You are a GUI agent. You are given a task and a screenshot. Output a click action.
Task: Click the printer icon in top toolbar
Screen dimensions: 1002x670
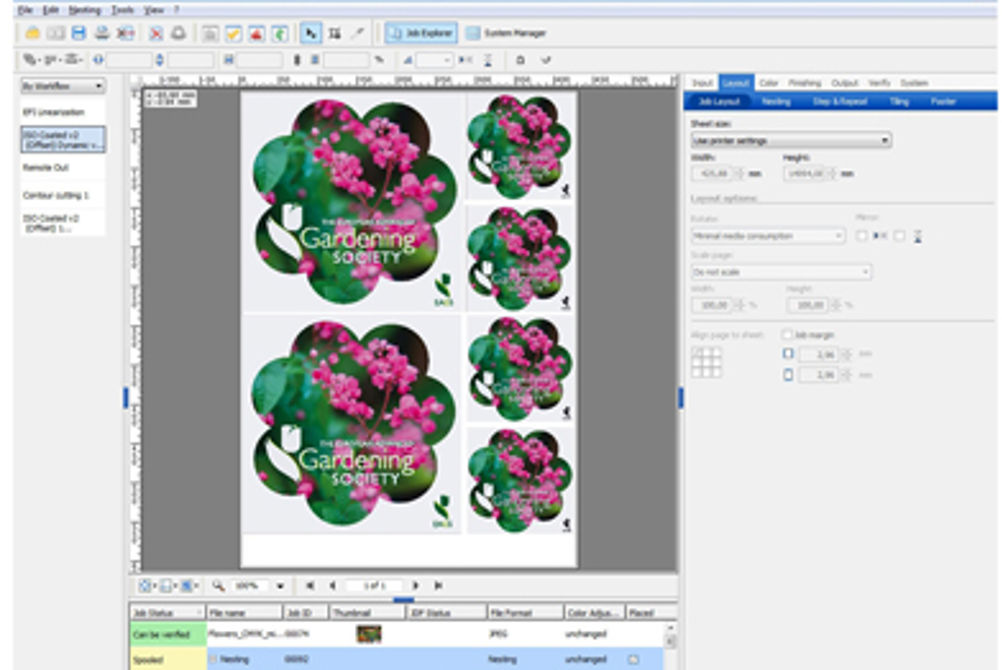102,33
